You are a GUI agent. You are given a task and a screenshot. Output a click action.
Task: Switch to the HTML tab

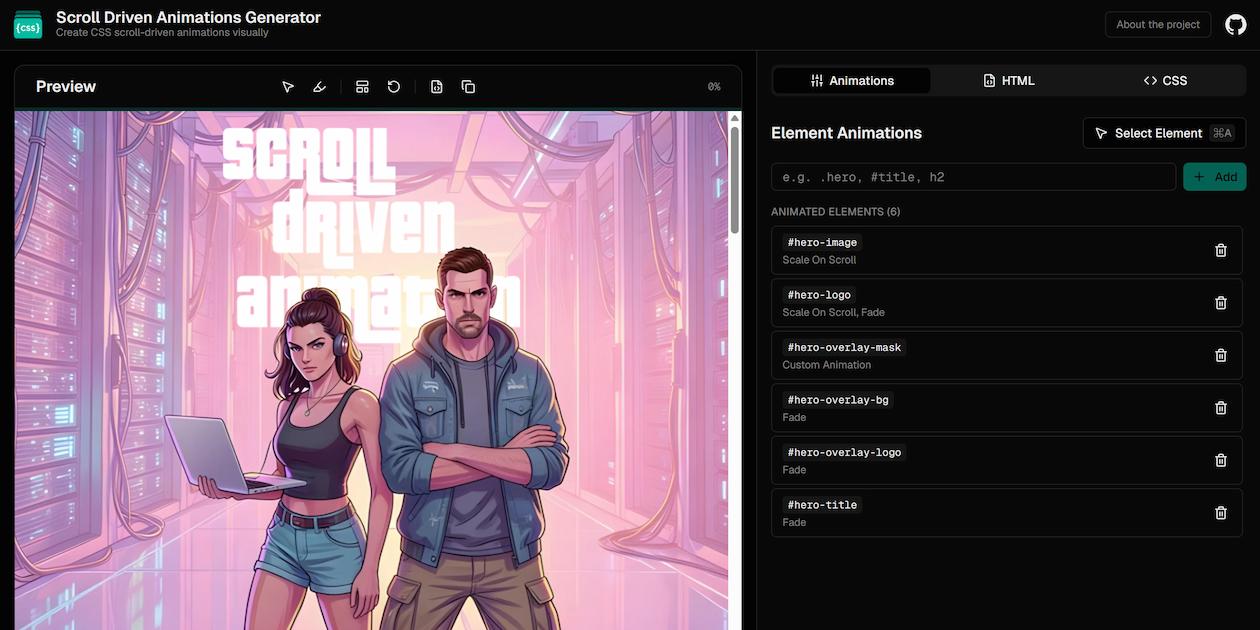1009,81
